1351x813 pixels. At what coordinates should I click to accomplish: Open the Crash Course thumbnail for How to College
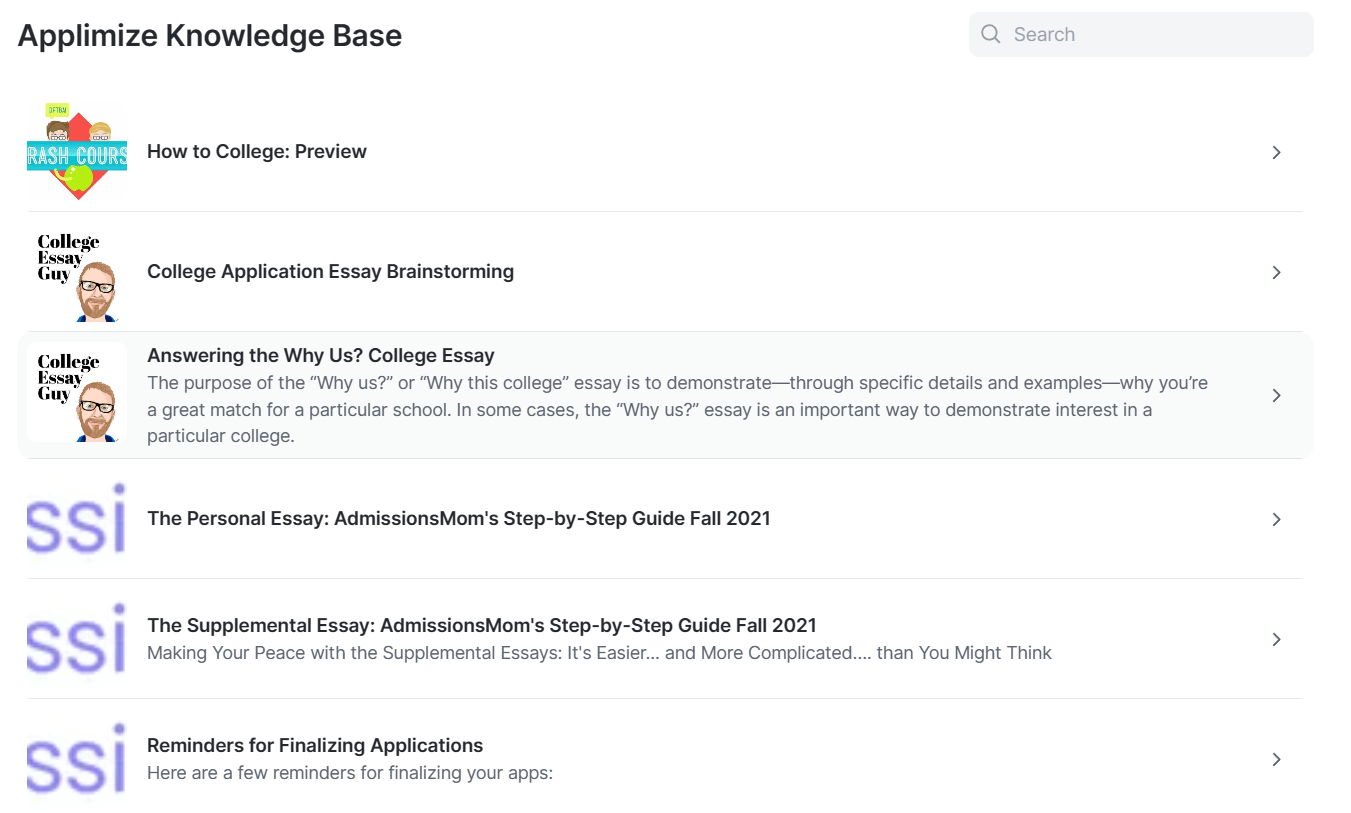click(77, 152)
